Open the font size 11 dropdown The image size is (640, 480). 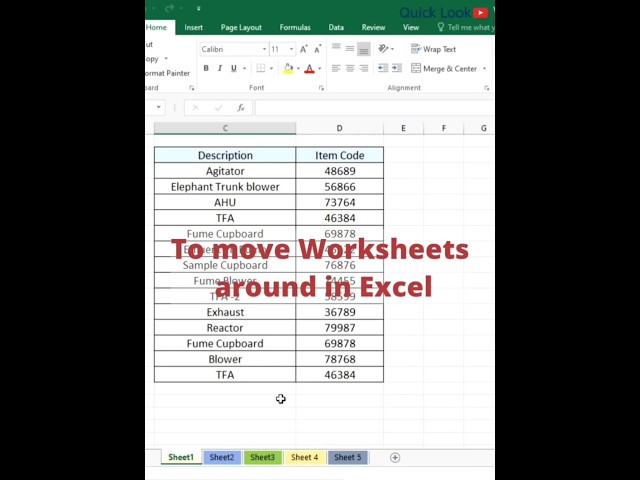(x=291, y=49)
